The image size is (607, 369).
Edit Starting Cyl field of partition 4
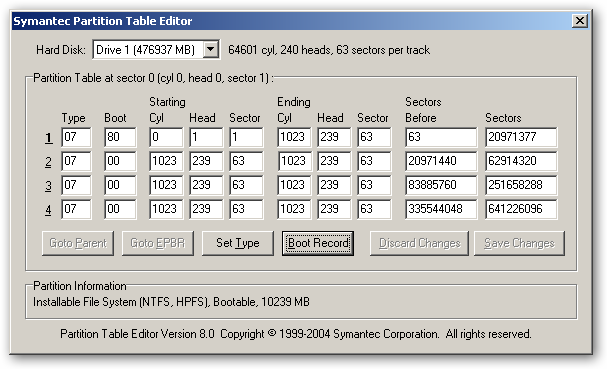coord(166,209)
